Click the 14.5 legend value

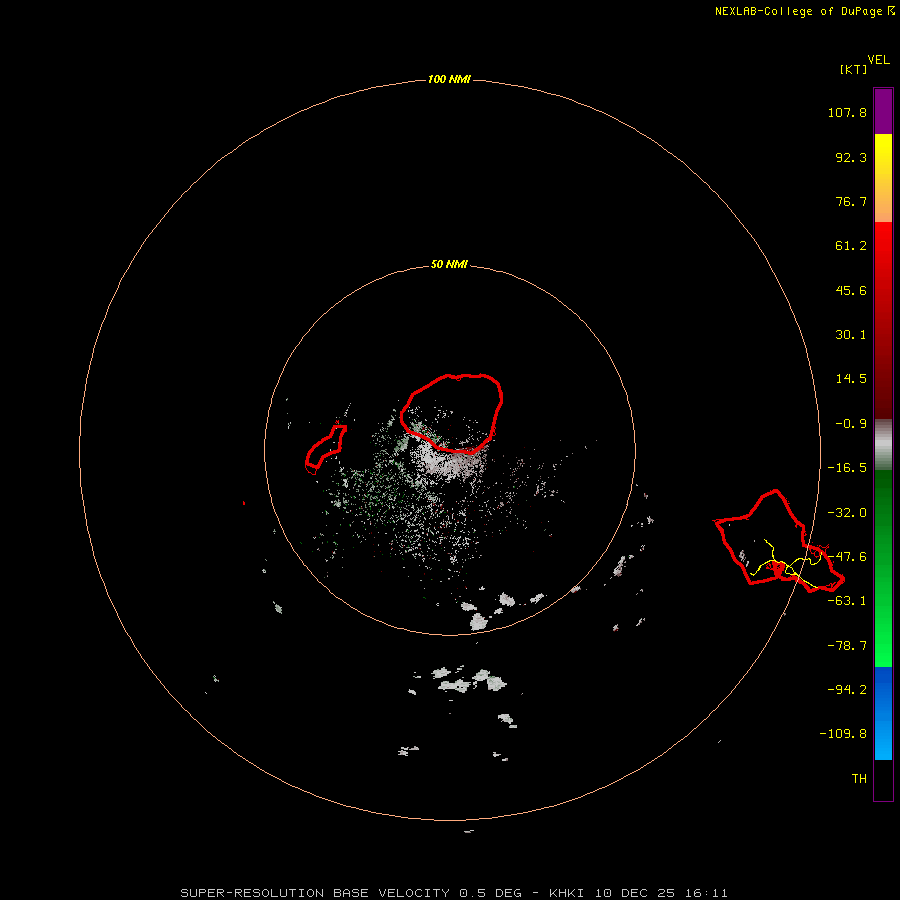click(x=851, y=379)
